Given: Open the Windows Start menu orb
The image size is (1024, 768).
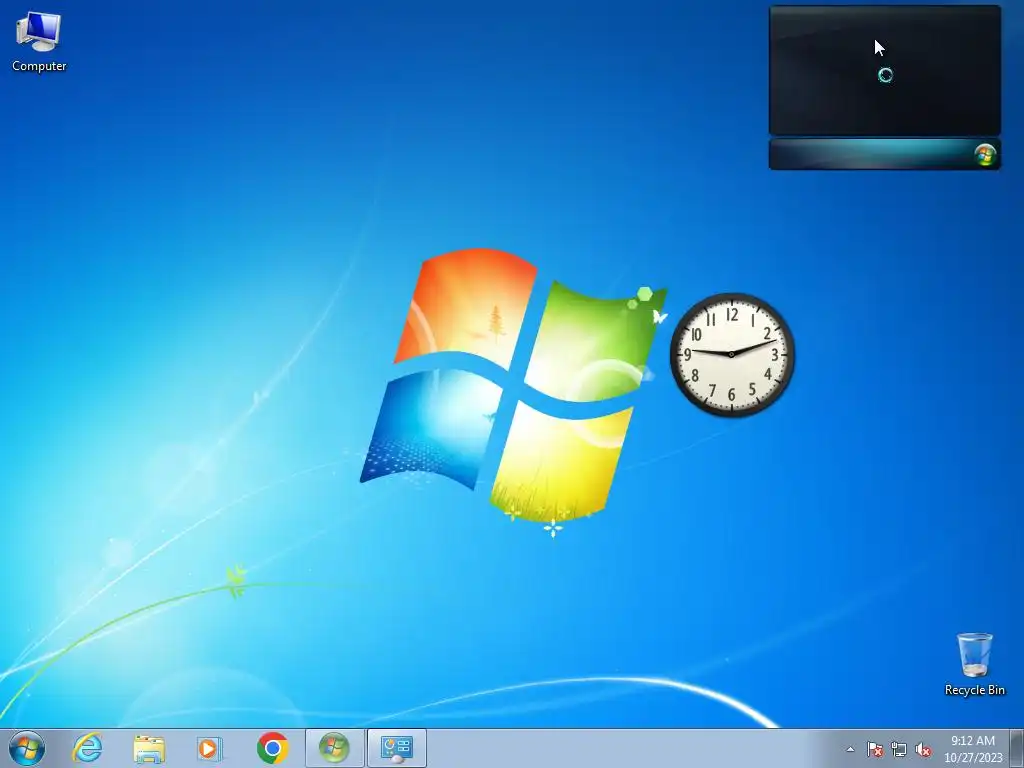Looking at the screenshot, I should [27, 748].
